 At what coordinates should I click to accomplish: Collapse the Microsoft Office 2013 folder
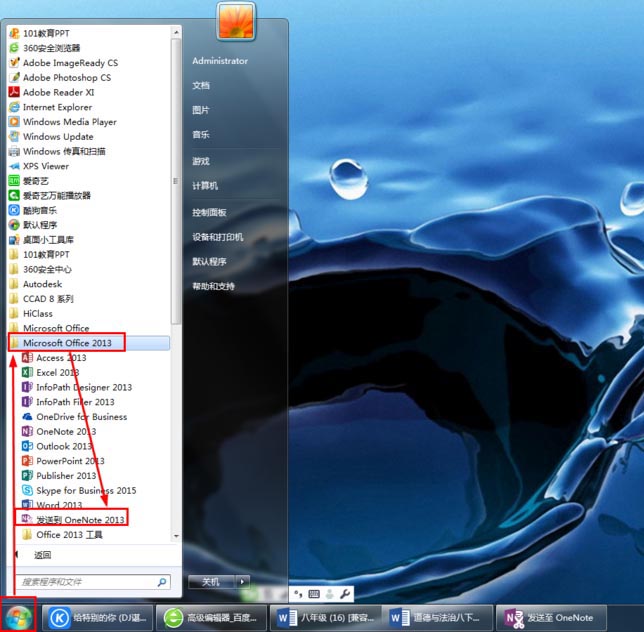click(89, 343)
